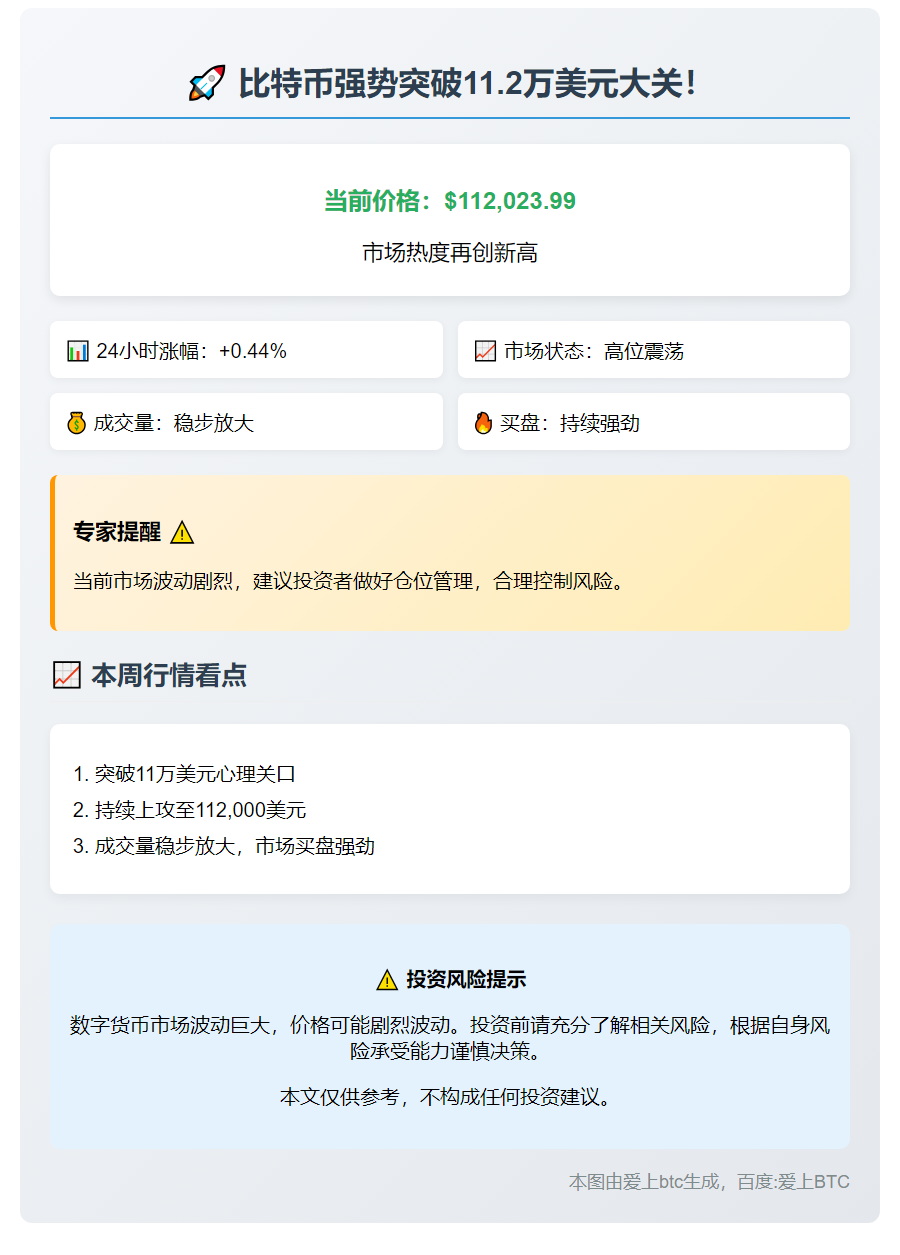Click the rocket icon in the title
The width and height of the screenshot is (900, 1255).
(x=207, y=83)
